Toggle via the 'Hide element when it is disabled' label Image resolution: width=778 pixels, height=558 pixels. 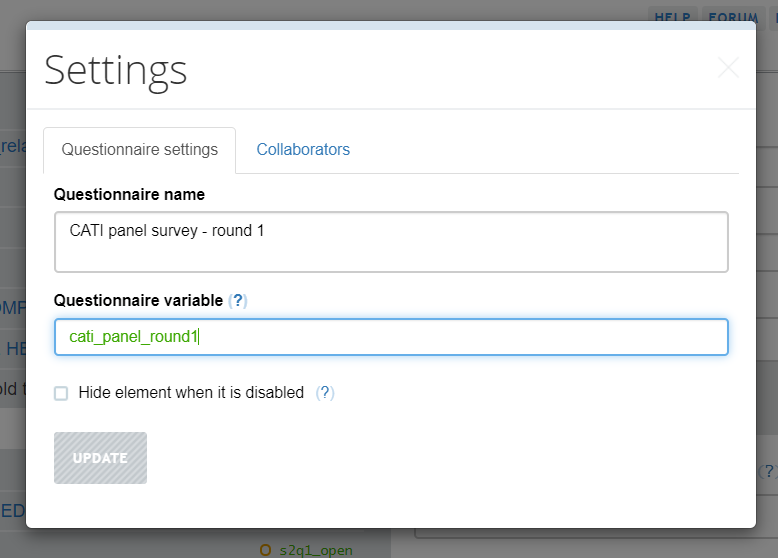(x=191, y=393)
